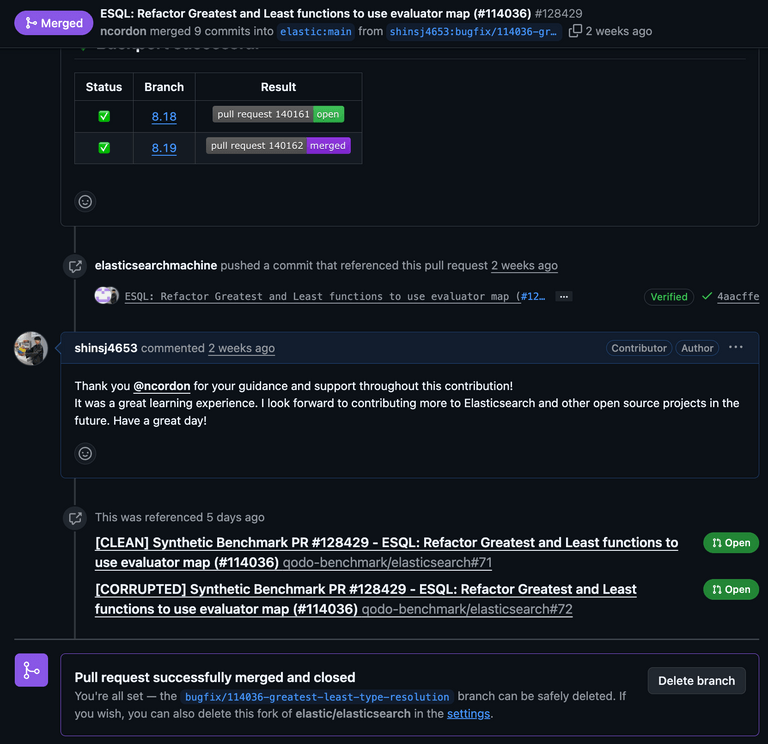Open the fork settings link

coord(469,713)
